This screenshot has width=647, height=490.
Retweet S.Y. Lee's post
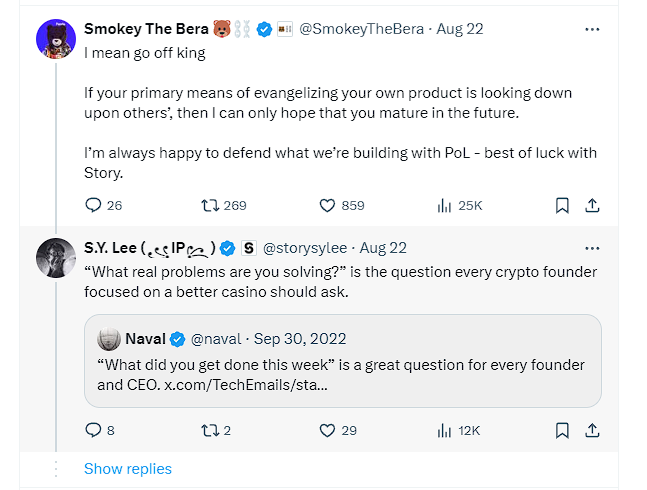point(211,430)
